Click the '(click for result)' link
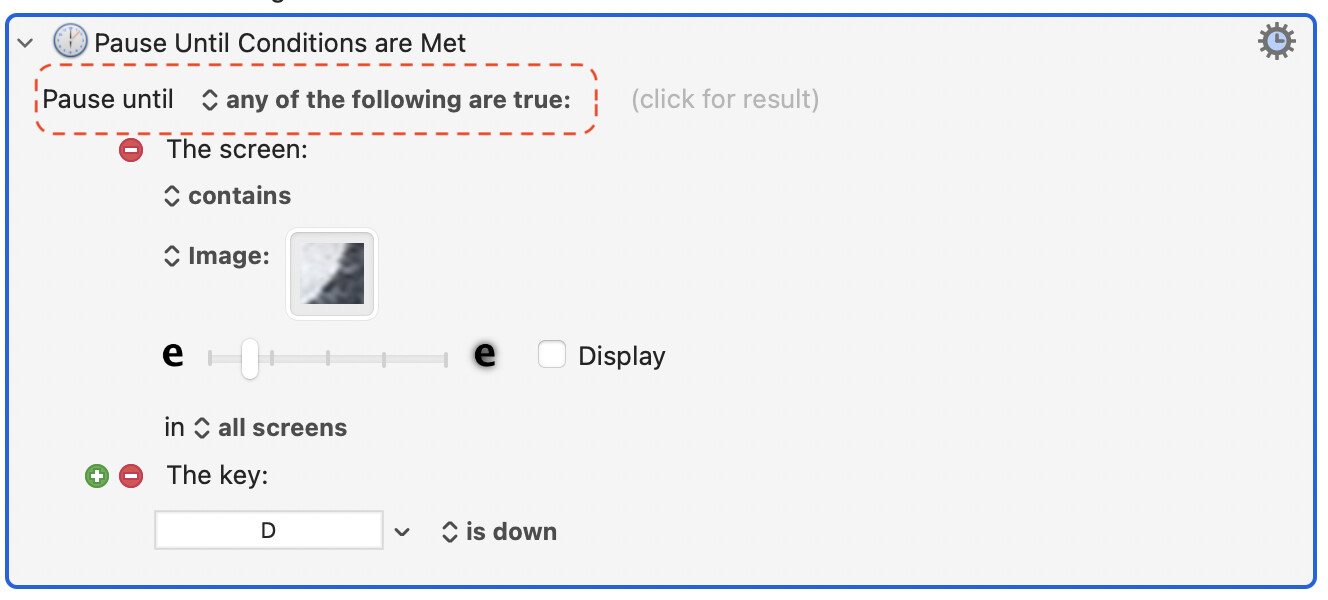This screenshot has width=1328, height=600. (725, 100)
